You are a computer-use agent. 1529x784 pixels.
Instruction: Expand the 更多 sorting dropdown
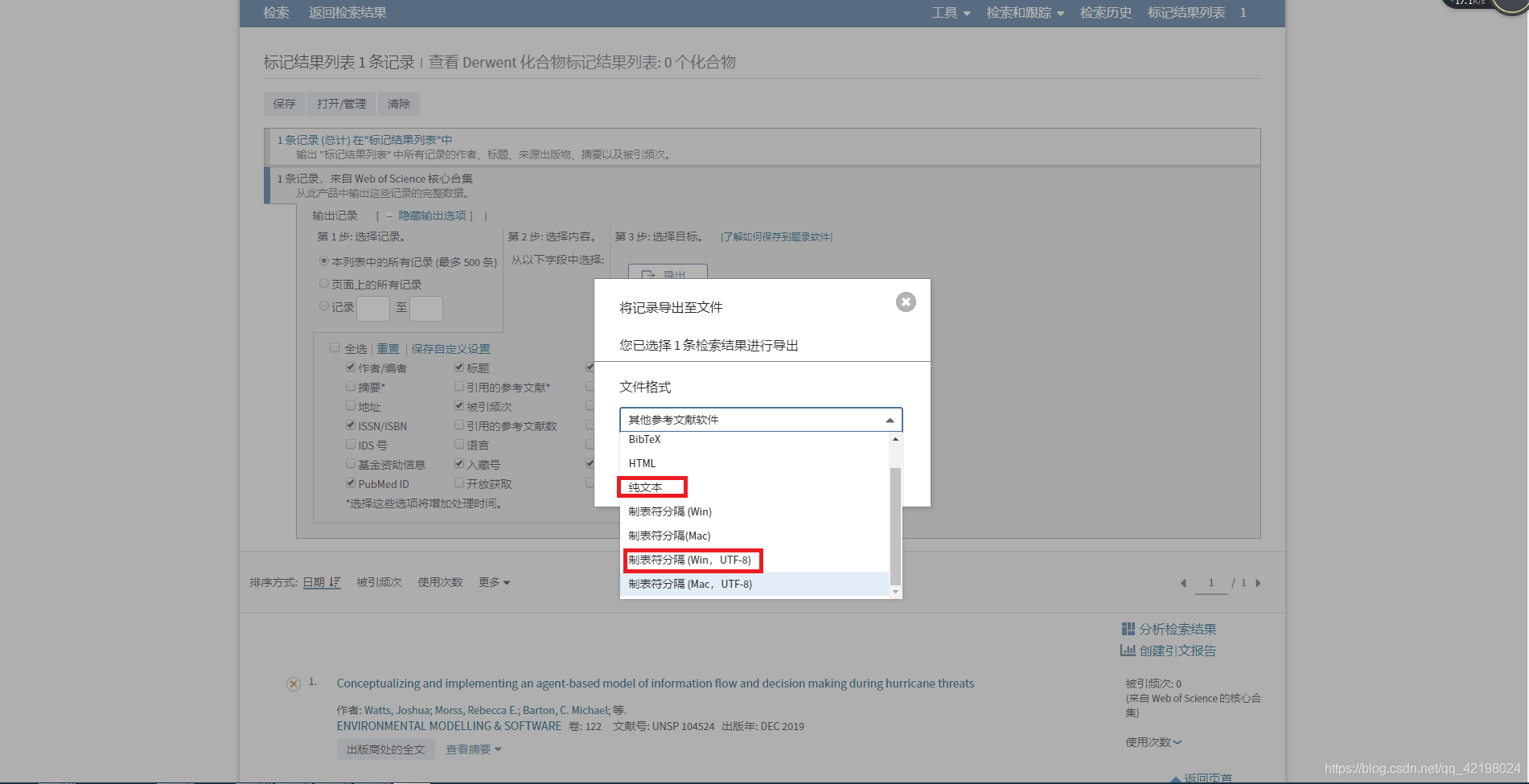click(494, 581)
